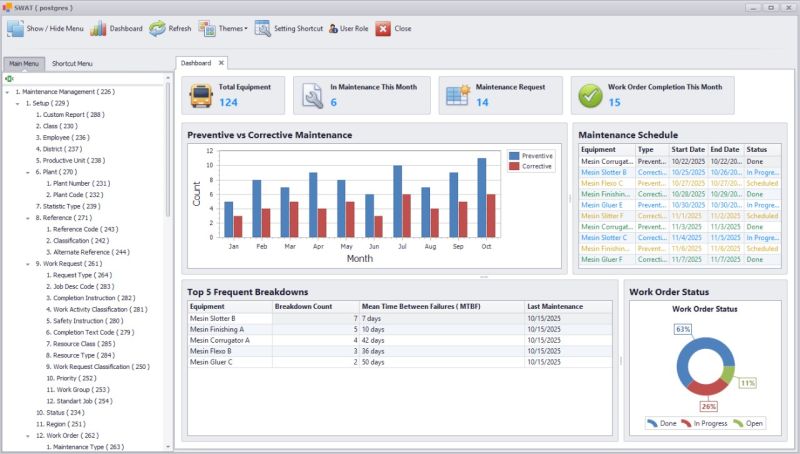The height and width of the screenshot is (454, 800).
Task: Open the Dashboard bar chart icon
Action: (98, 29)
